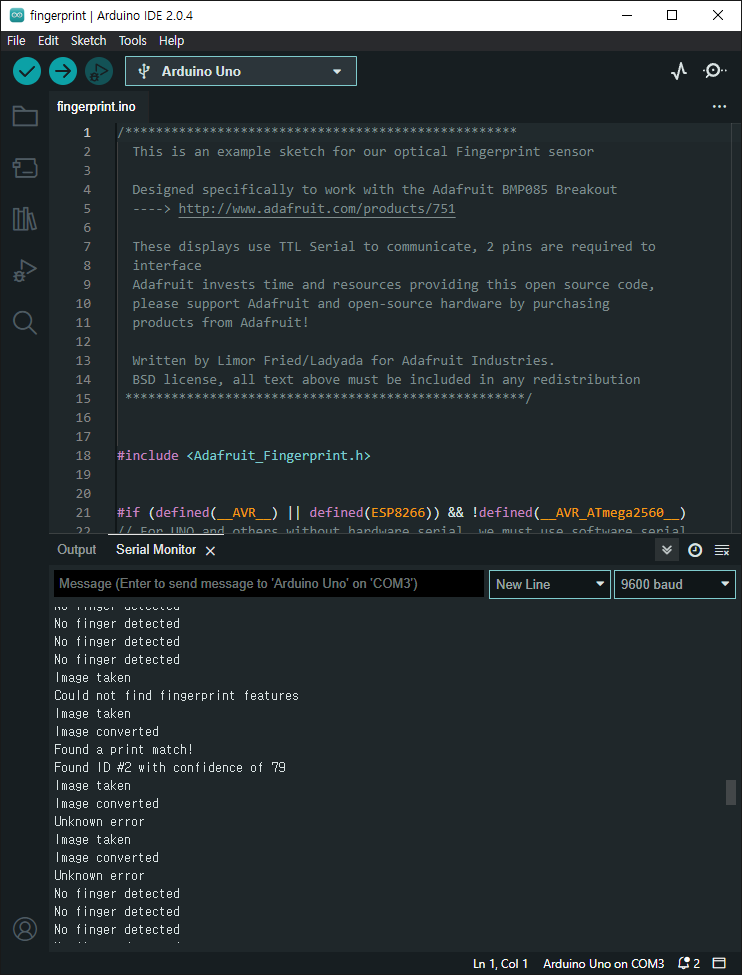Switch to the Output tab
742x975 pixels.
77,550
